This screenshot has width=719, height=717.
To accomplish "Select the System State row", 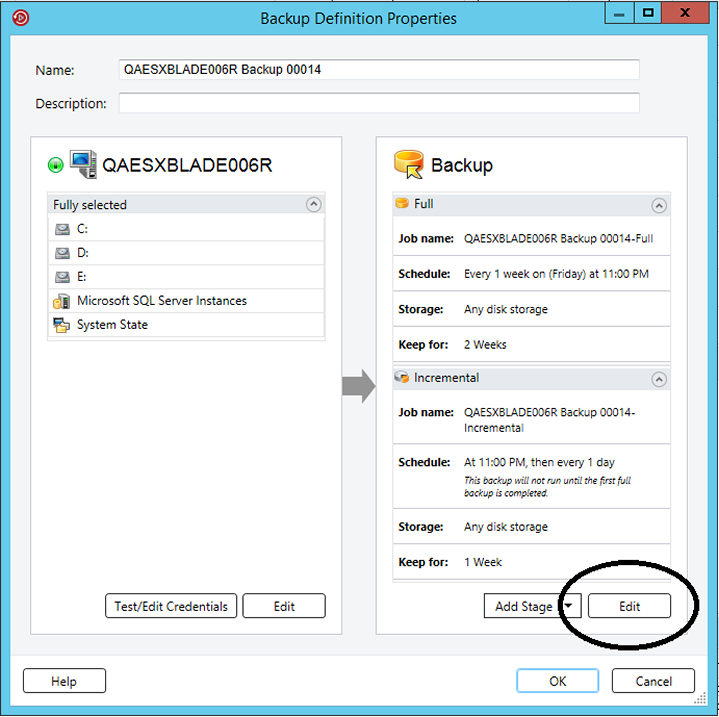I will pos(186,325).
